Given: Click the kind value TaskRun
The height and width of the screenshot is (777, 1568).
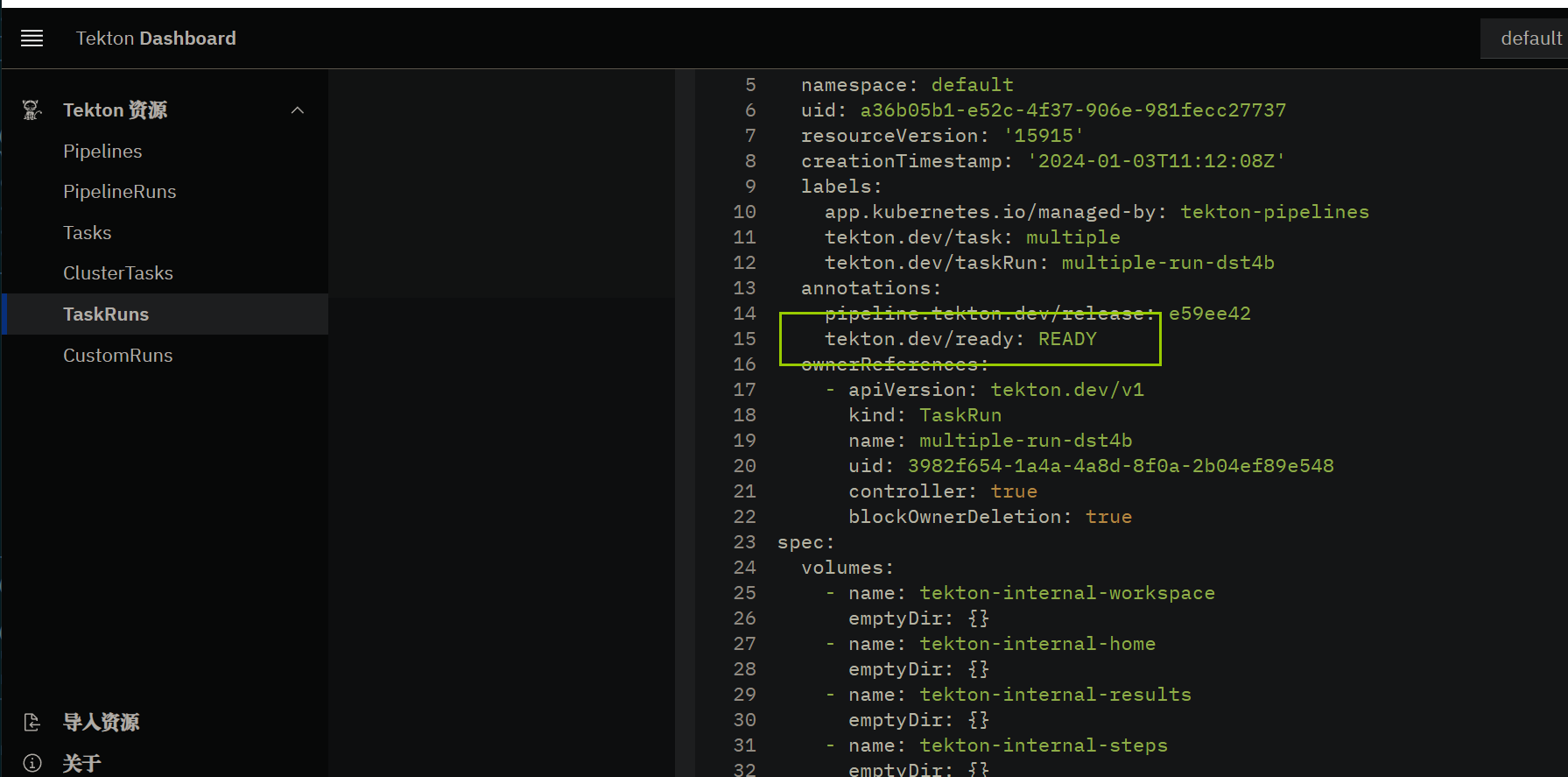Looking at the screenshot, I should pos(960,415).
